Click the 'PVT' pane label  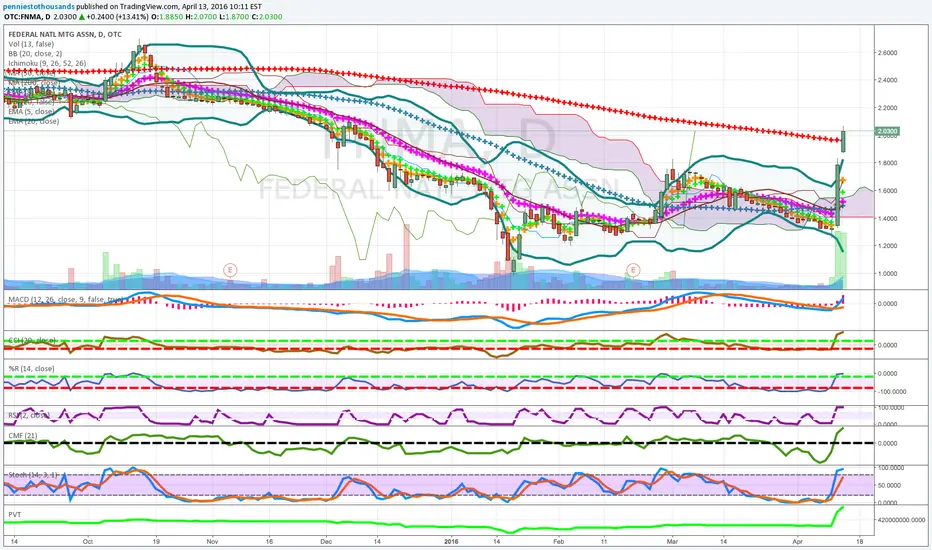[x=15, y=514]
